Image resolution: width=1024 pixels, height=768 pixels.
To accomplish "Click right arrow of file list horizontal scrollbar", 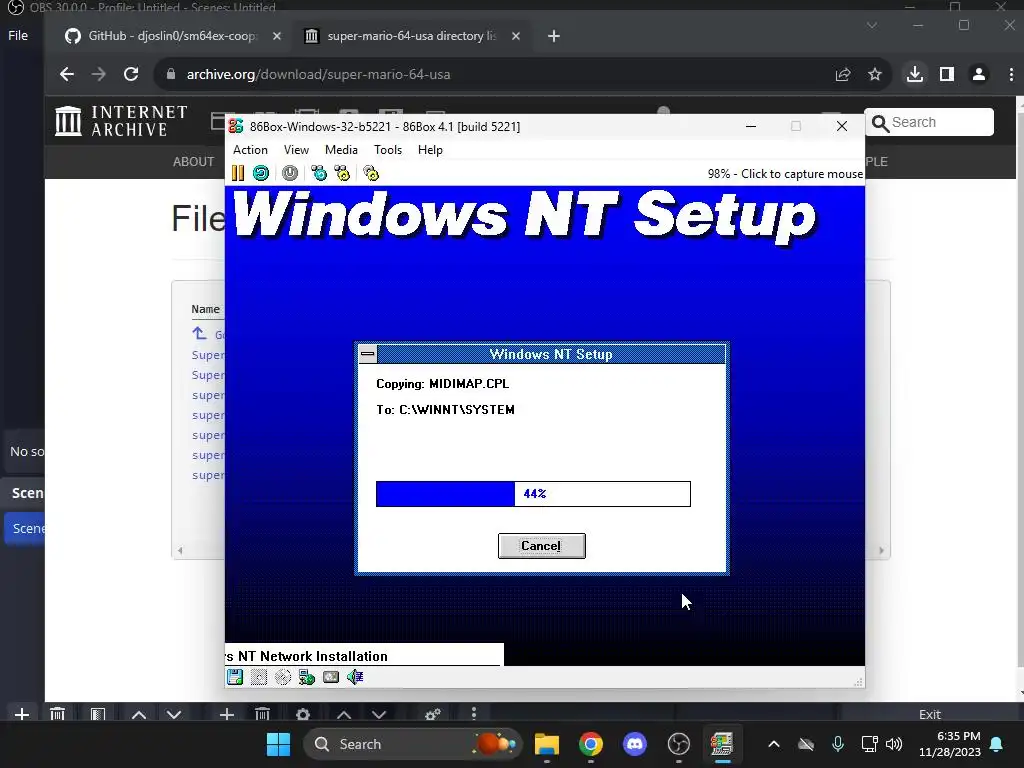I will pos(882,551).
